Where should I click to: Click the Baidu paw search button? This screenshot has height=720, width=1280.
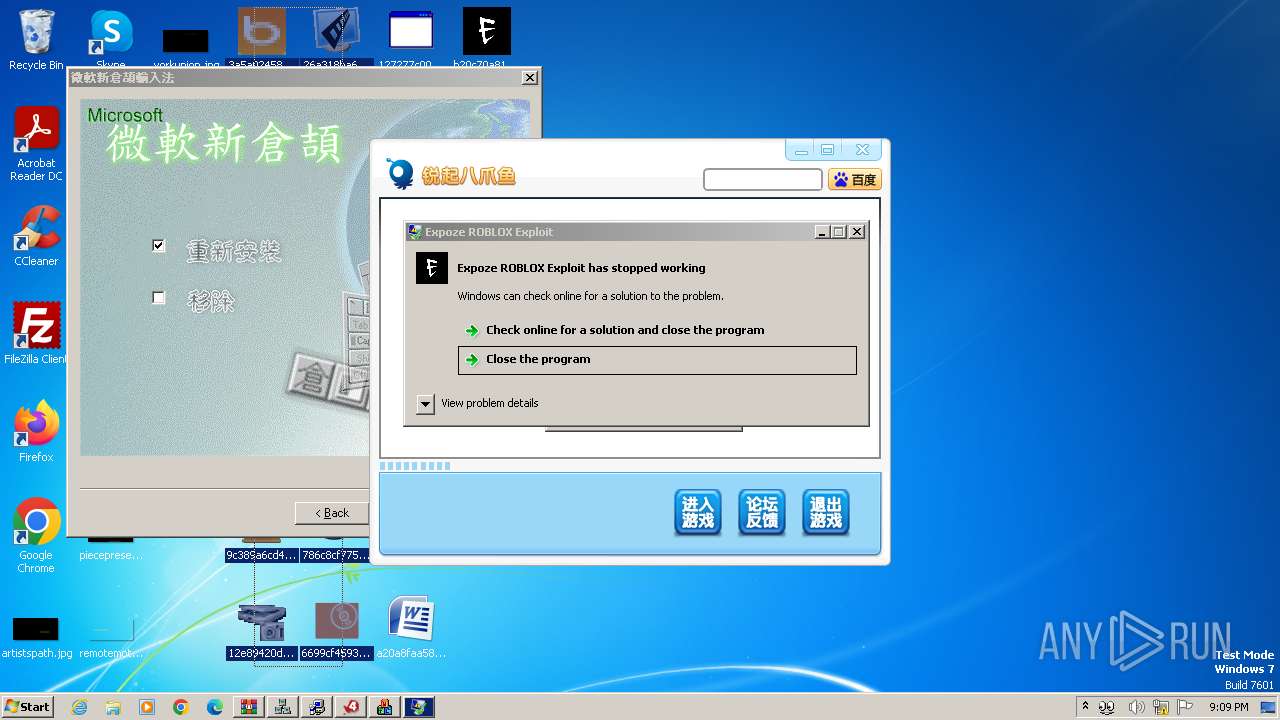(854, 180)
